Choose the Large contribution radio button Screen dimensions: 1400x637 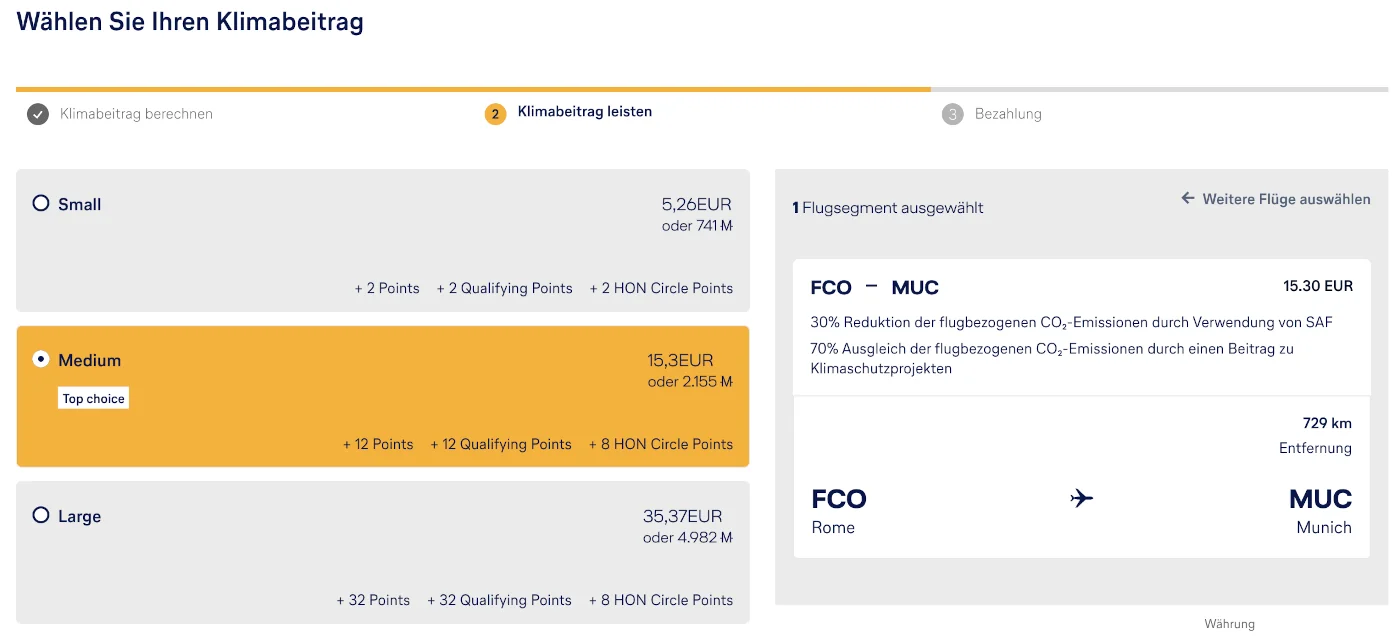[x=41, y=515]
